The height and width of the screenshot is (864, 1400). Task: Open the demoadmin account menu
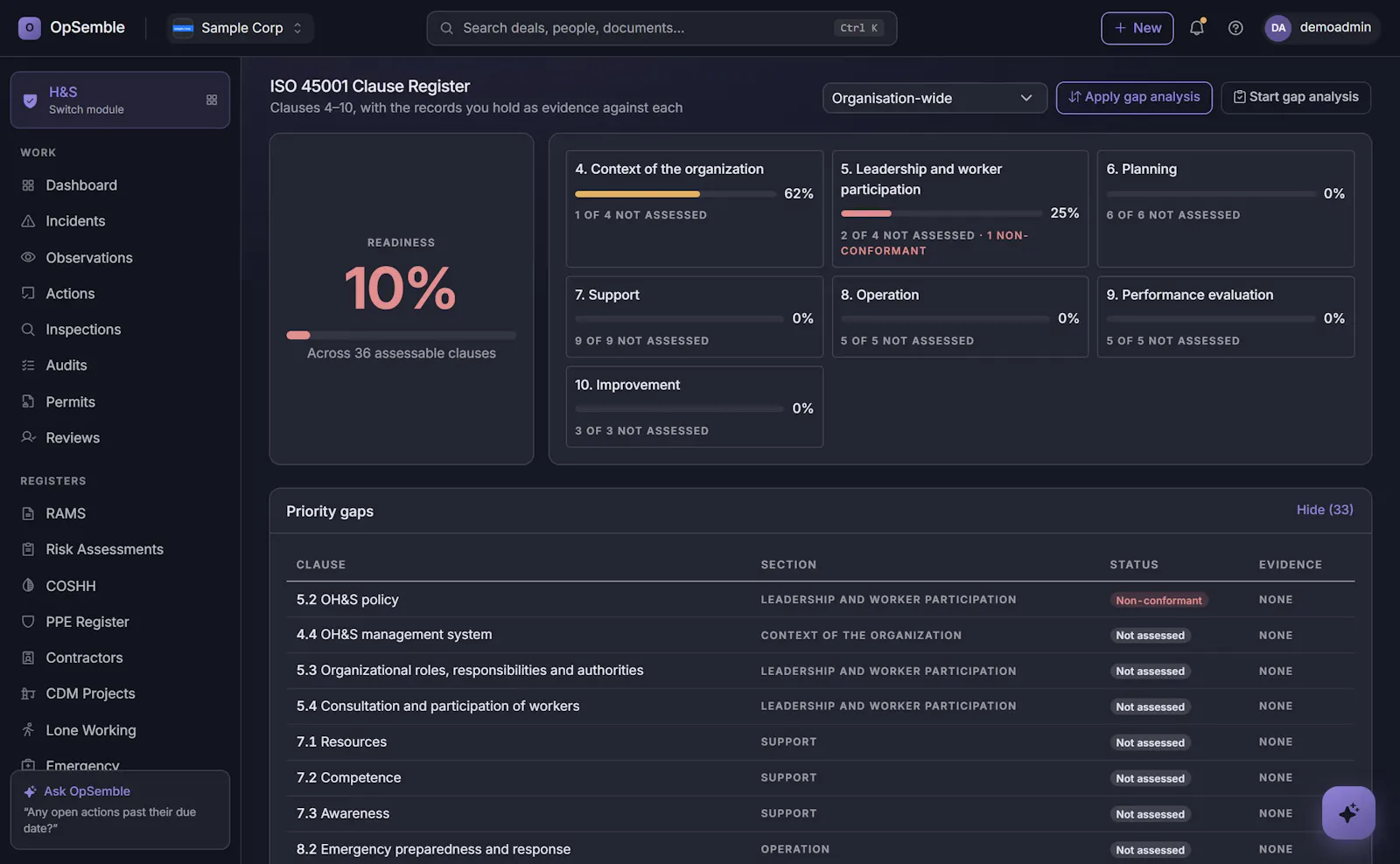tap(1320, 28)
